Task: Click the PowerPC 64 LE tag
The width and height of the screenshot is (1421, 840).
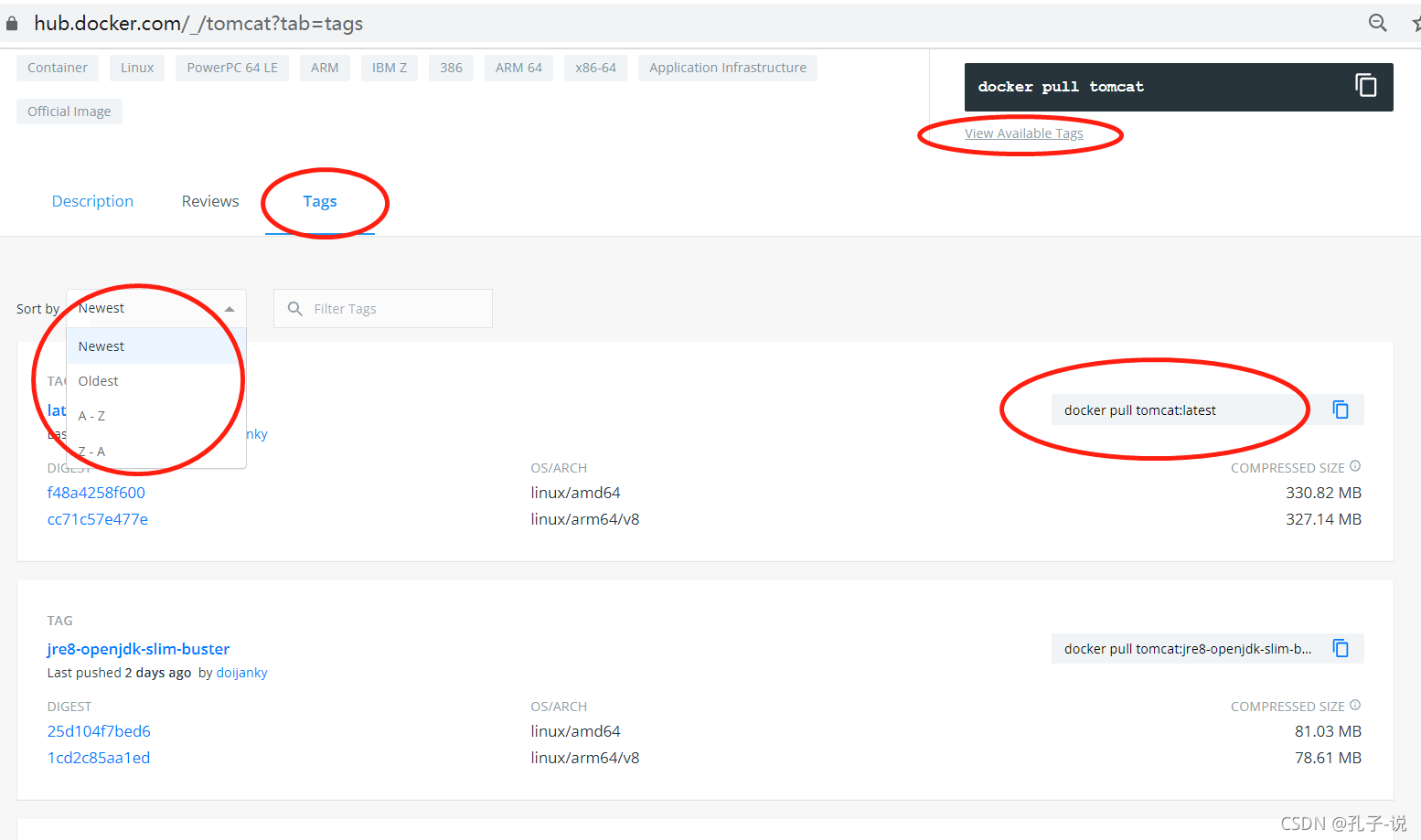Action: click(x=232, y=68)
